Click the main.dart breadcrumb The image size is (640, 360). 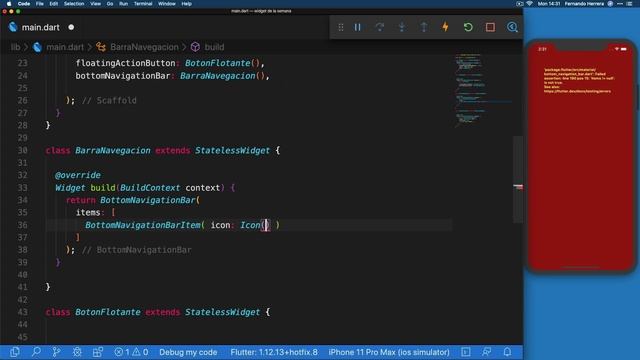point(64,47)
